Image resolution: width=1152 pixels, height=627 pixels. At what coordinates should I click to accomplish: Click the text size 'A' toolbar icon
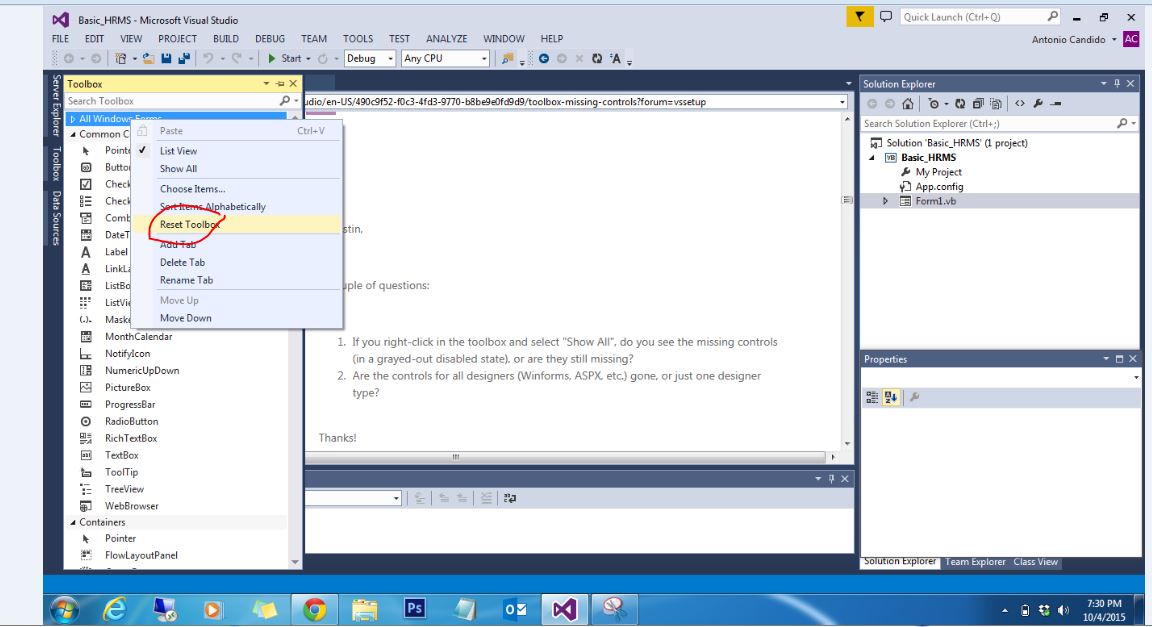coord(616,58)
